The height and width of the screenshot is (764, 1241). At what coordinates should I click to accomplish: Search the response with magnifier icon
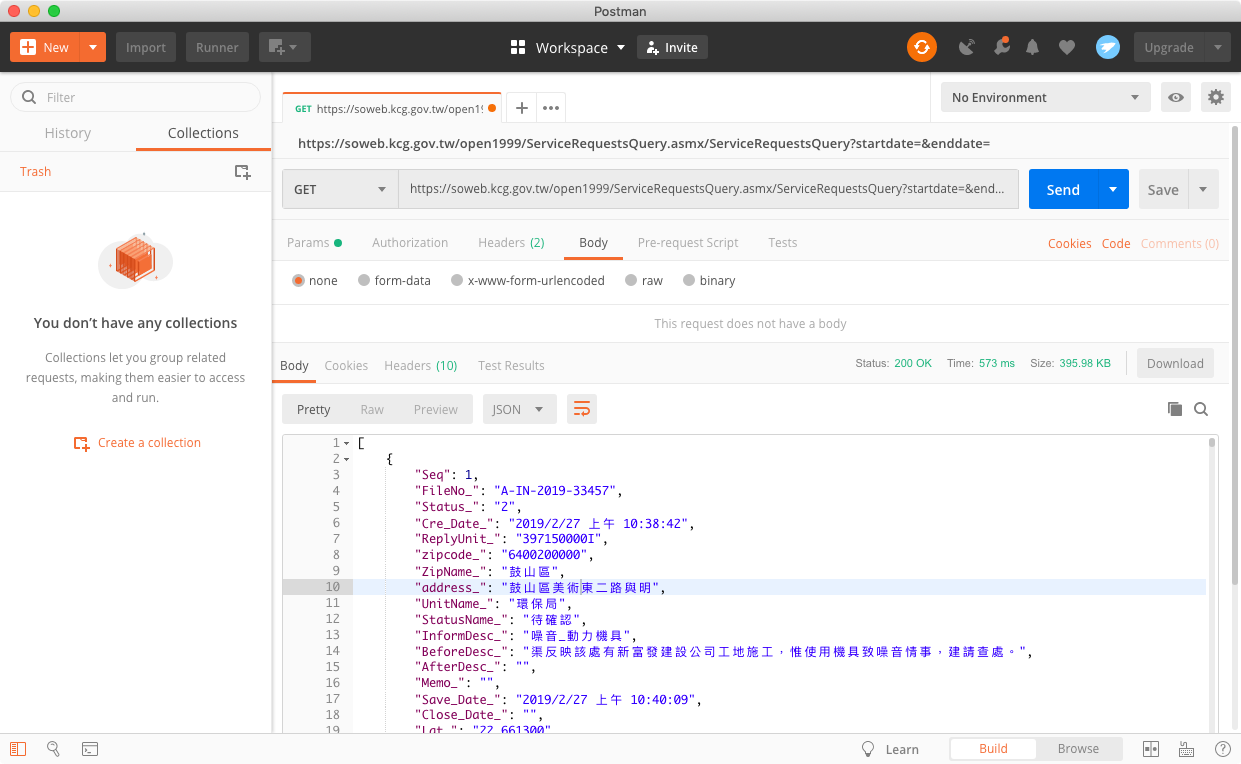click(x=1201, y=409)
